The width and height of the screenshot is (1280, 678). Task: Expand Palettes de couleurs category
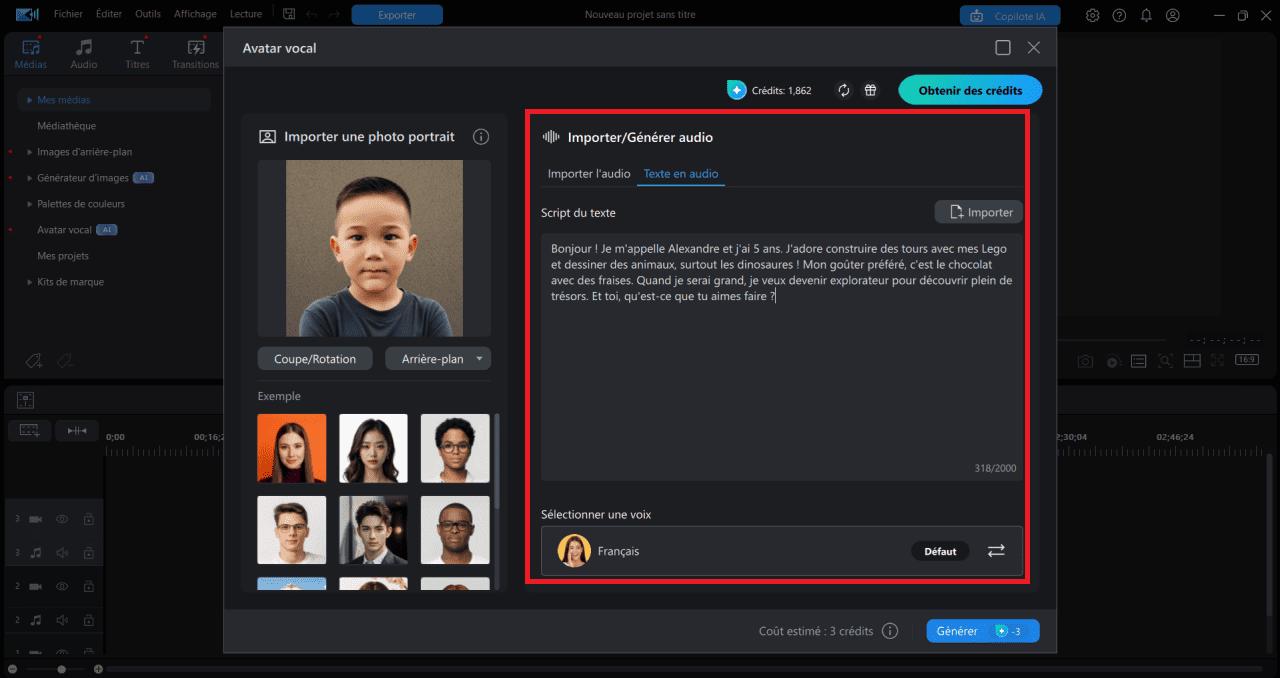point(30,204)
